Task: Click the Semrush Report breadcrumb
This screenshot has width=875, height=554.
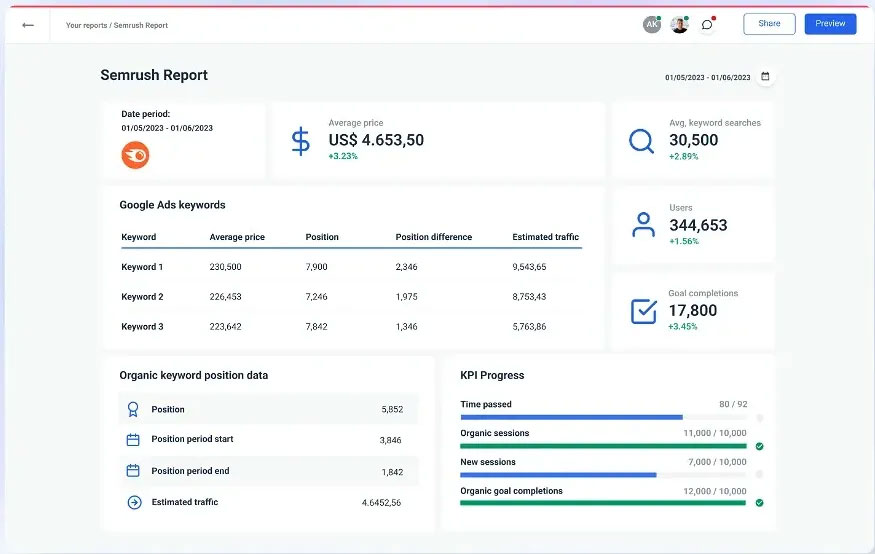Action: point(141,25)
